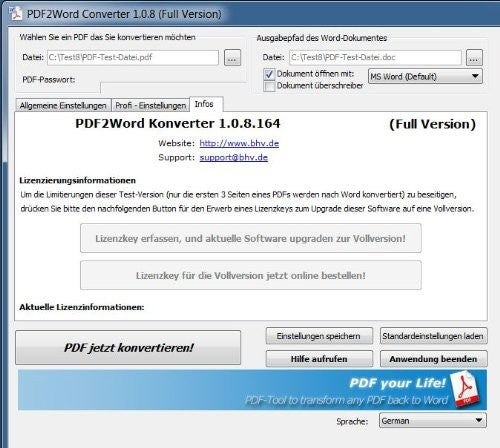Click the 'Sprache:' label
The width and height of the screenshot is (500, 448).
click(x=352, y=421)
